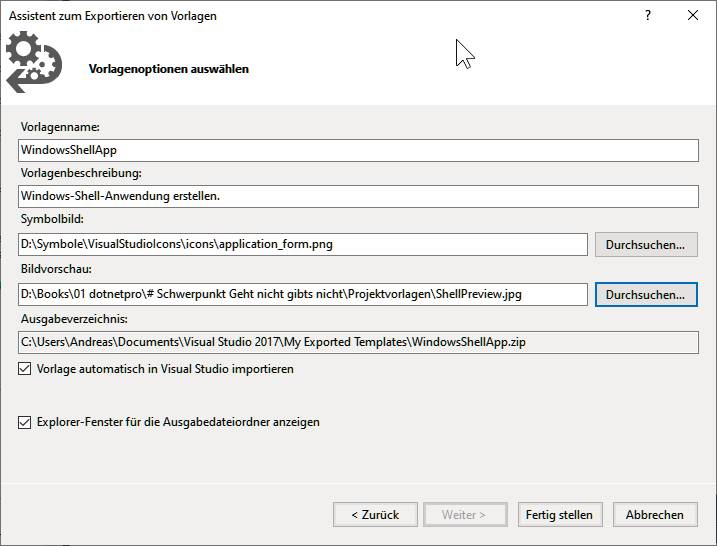717x546 pixels.
Task: Go back with the Zurück button
Action: point(375,514)
